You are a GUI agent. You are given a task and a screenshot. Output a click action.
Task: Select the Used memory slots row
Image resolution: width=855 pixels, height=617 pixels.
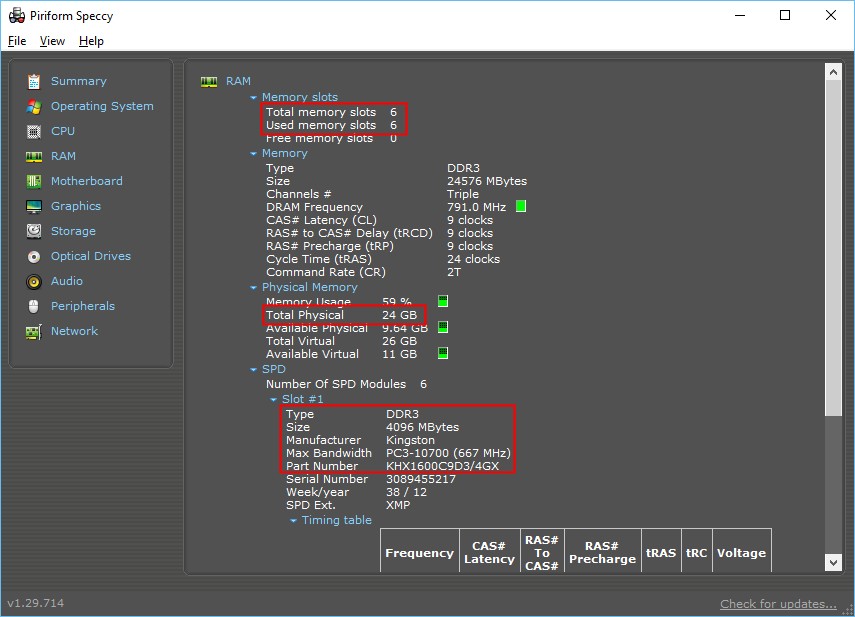332,125
